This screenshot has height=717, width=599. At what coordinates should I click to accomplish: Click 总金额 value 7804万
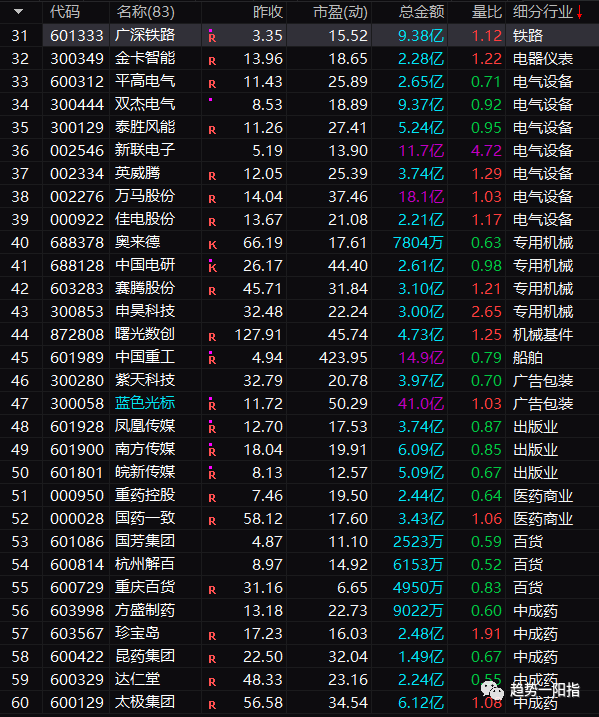click(418, 242)
